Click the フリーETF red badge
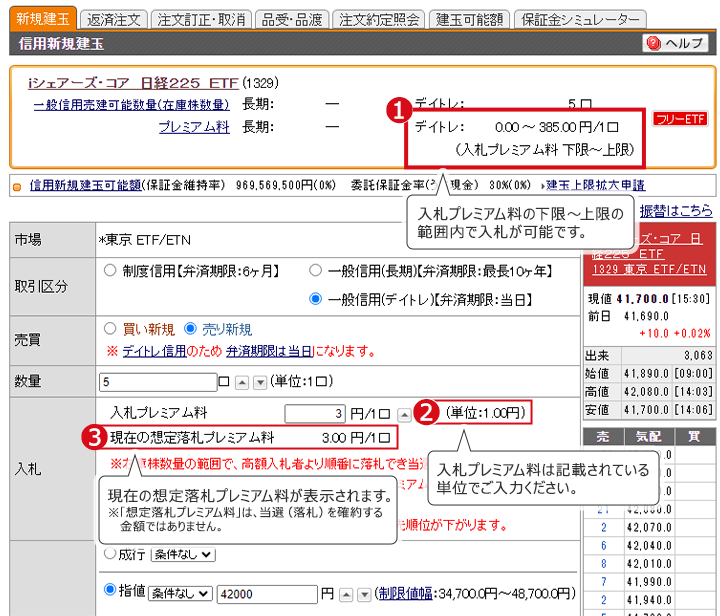The height and width of the screenshot is (616, 720). click(680, 119)
